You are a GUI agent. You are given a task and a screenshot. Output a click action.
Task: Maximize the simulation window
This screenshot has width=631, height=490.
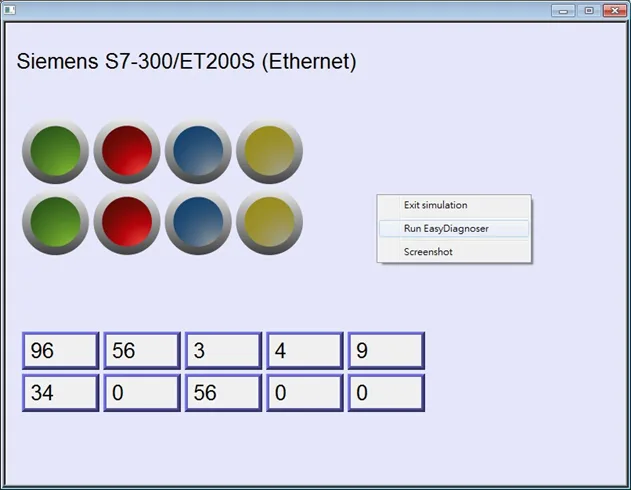(589, 11)
